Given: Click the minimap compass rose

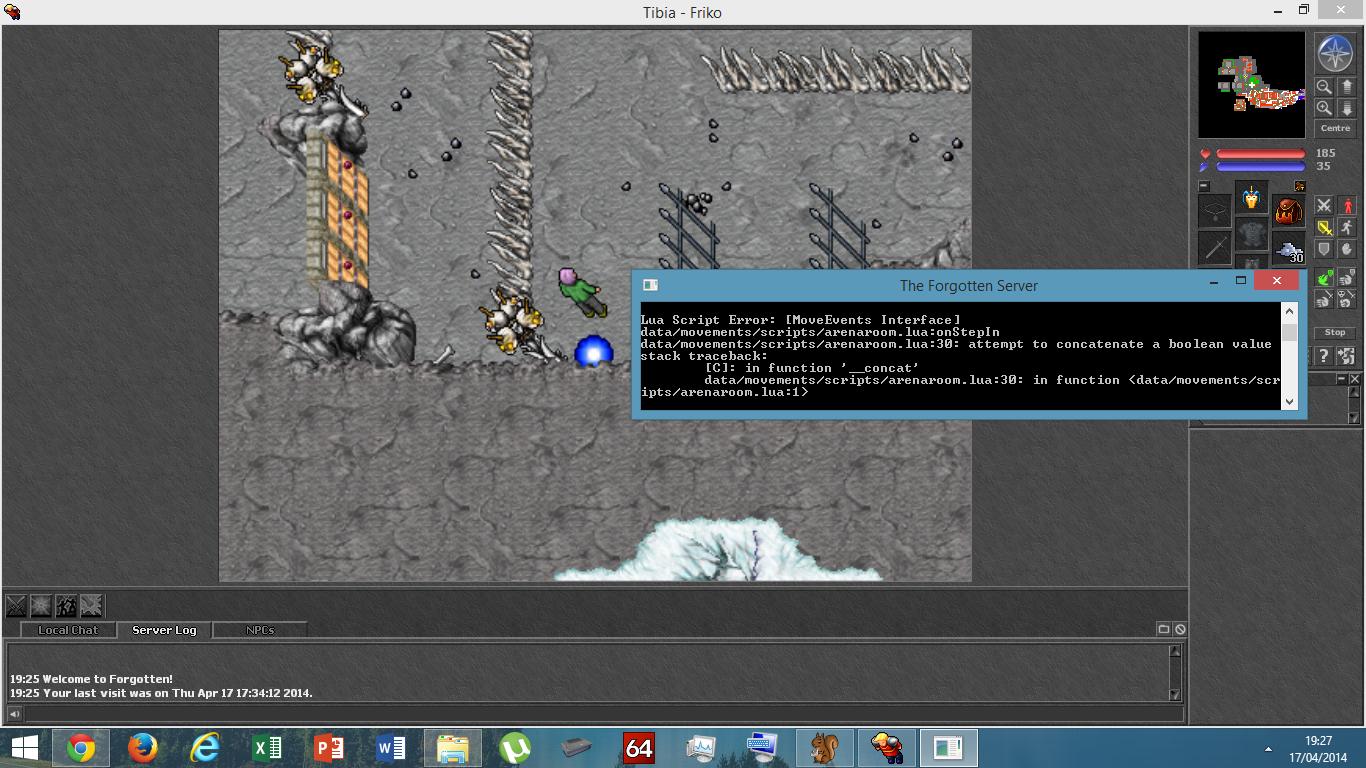Looking at the screenshot, I should click(x=1336, y=53).
